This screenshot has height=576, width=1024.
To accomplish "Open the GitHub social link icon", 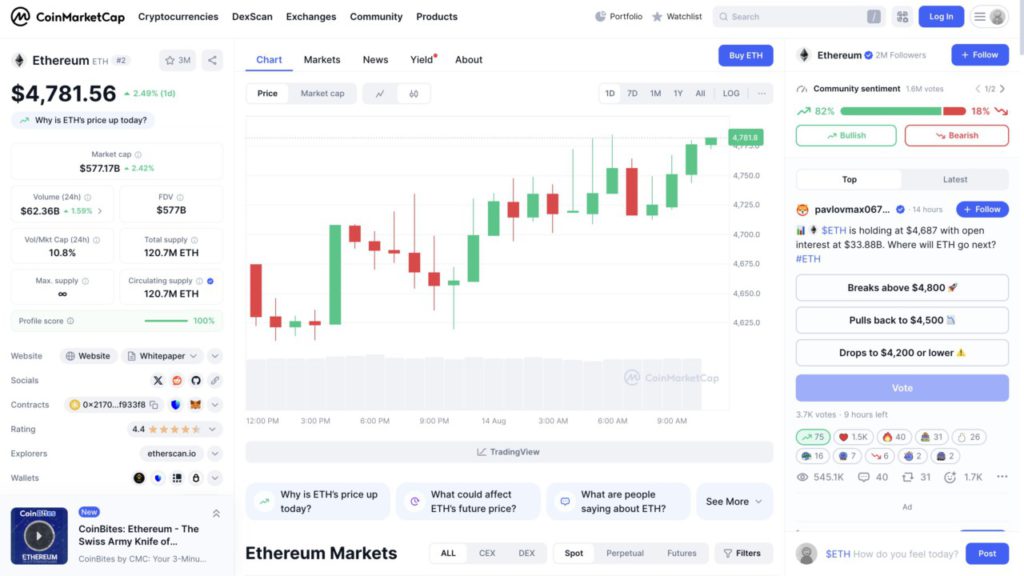I will [x=196, y=380].
